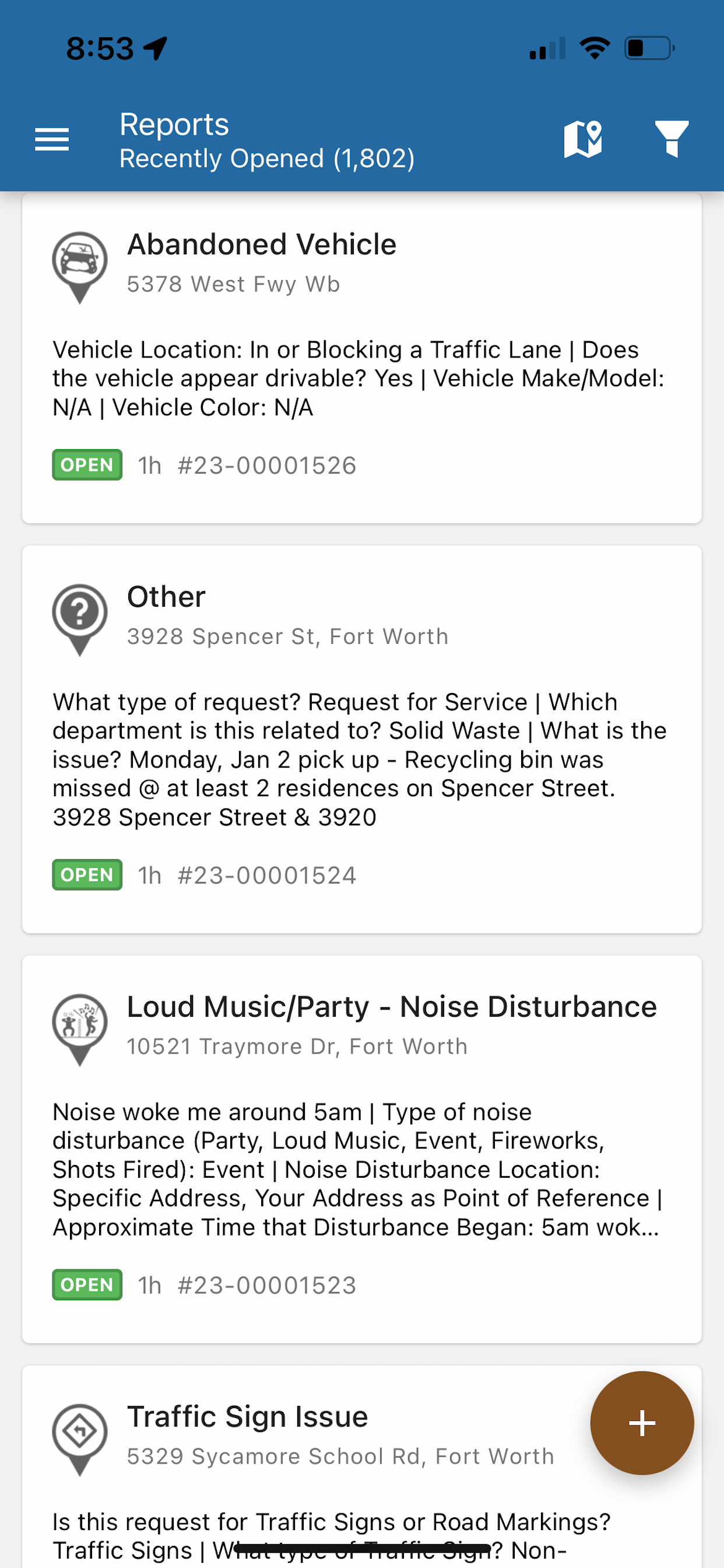Image resolution: width=724 pixels, height=1568 pixels.
Task: Open the recycling bin missed description text
Action: coord(359,759)
